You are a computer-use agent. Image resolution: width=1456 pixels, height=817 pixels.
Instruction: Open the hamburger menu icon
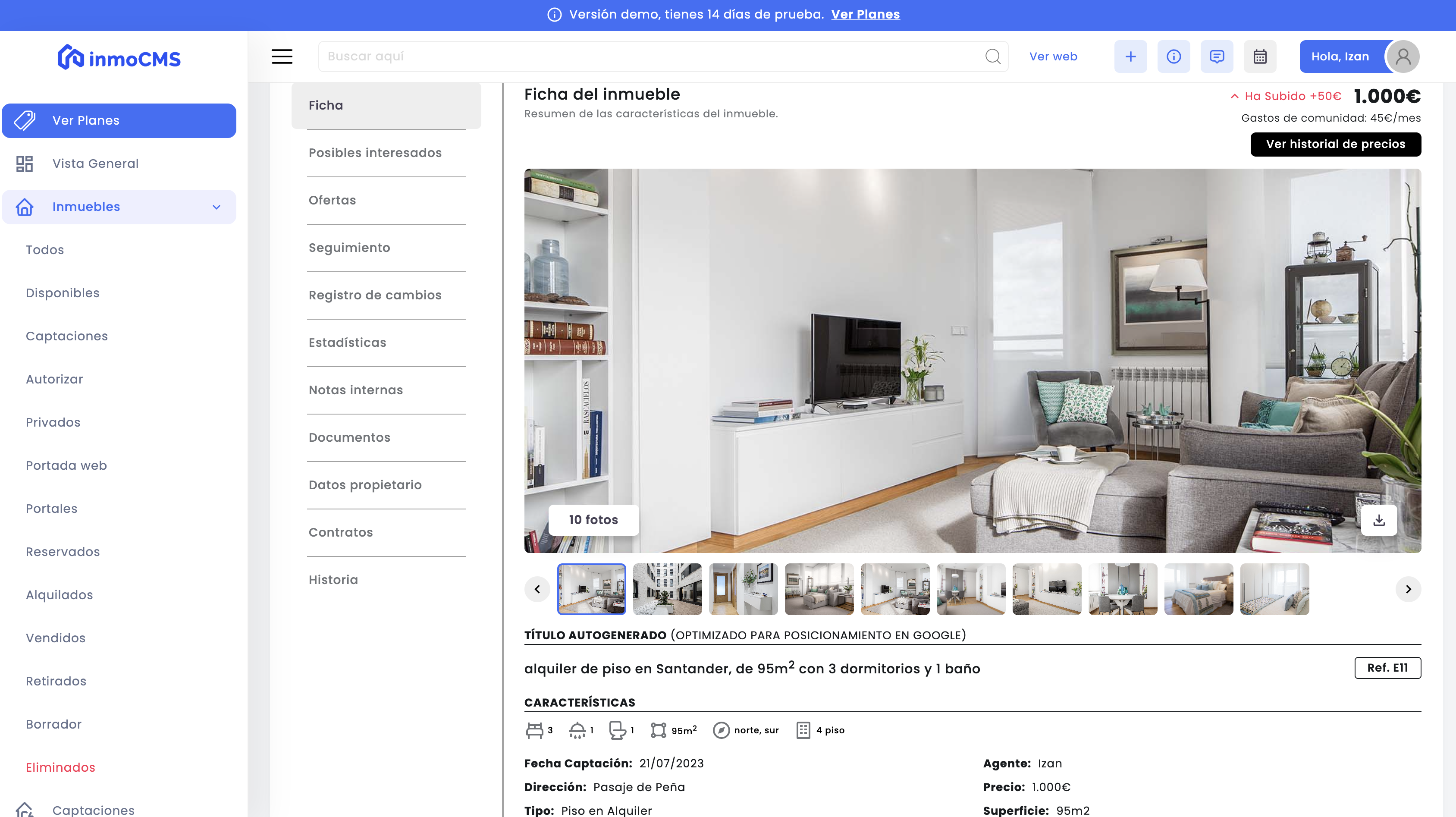pyautogui.click(x=282, y=57)
